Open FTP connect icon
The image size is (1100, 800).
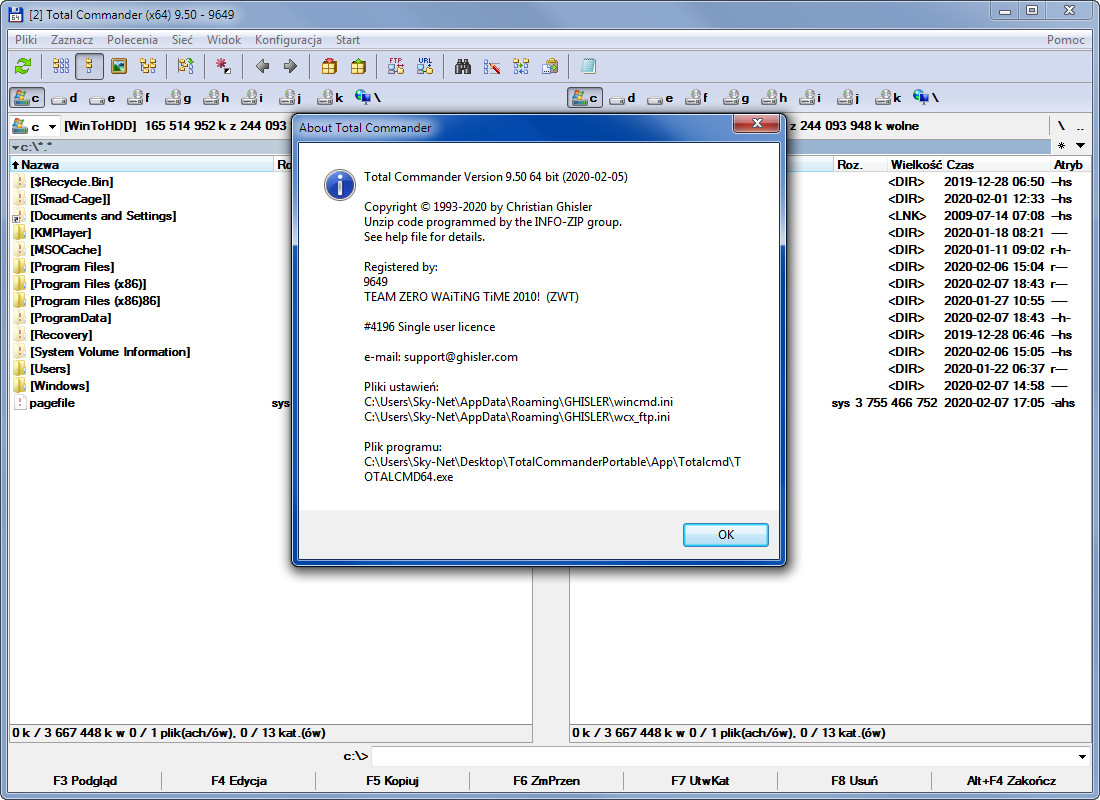pyautogui.click(x=396, y=67)
